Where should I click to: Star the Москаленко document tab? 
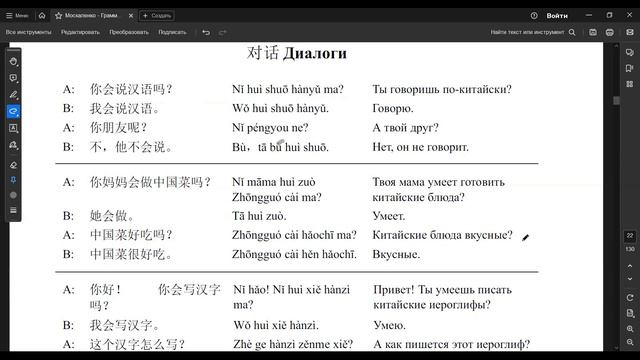[x=58, y=16]
